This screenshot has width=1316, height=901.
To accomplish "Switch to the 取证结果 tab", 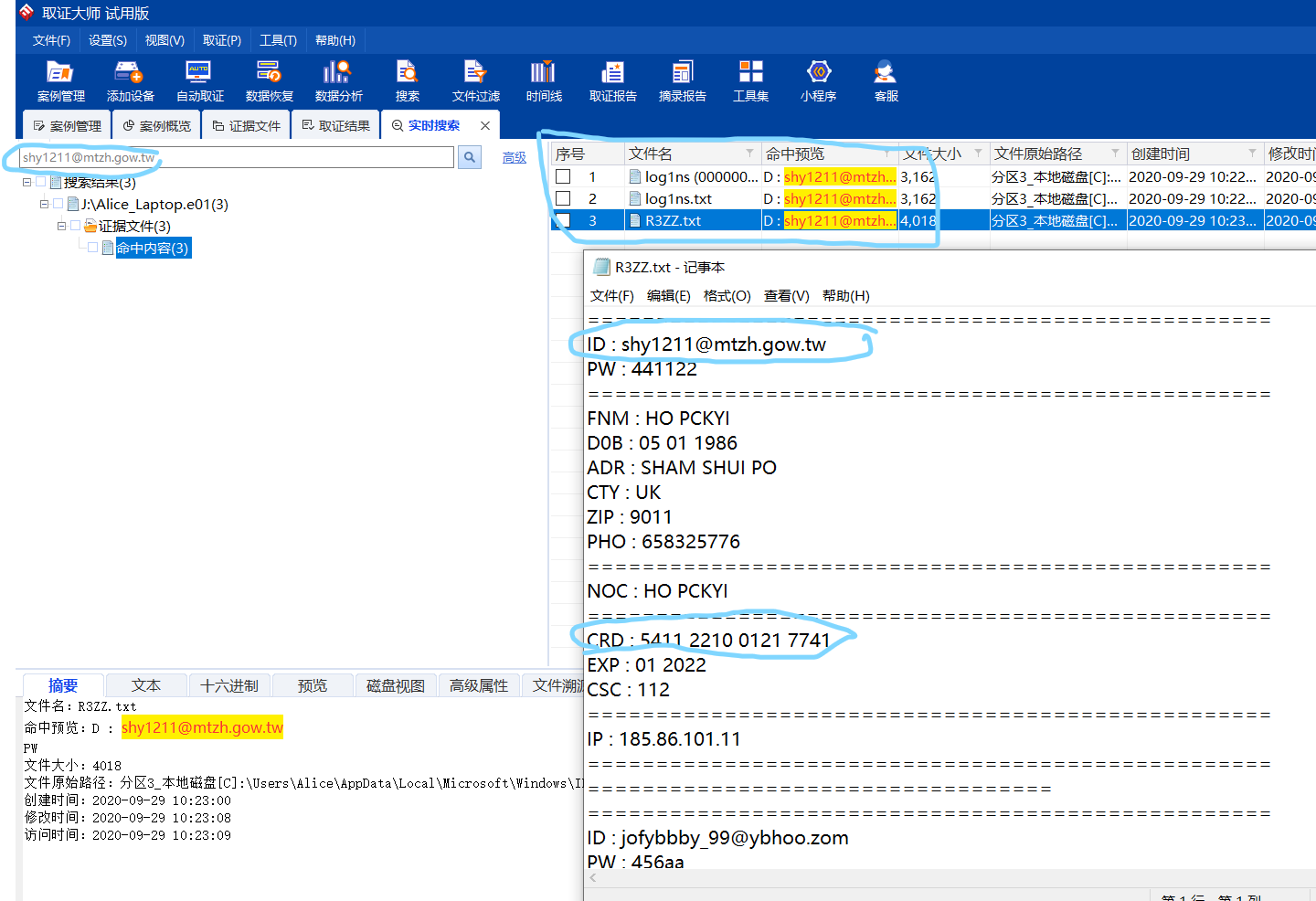I will click(x=335, y=126).
